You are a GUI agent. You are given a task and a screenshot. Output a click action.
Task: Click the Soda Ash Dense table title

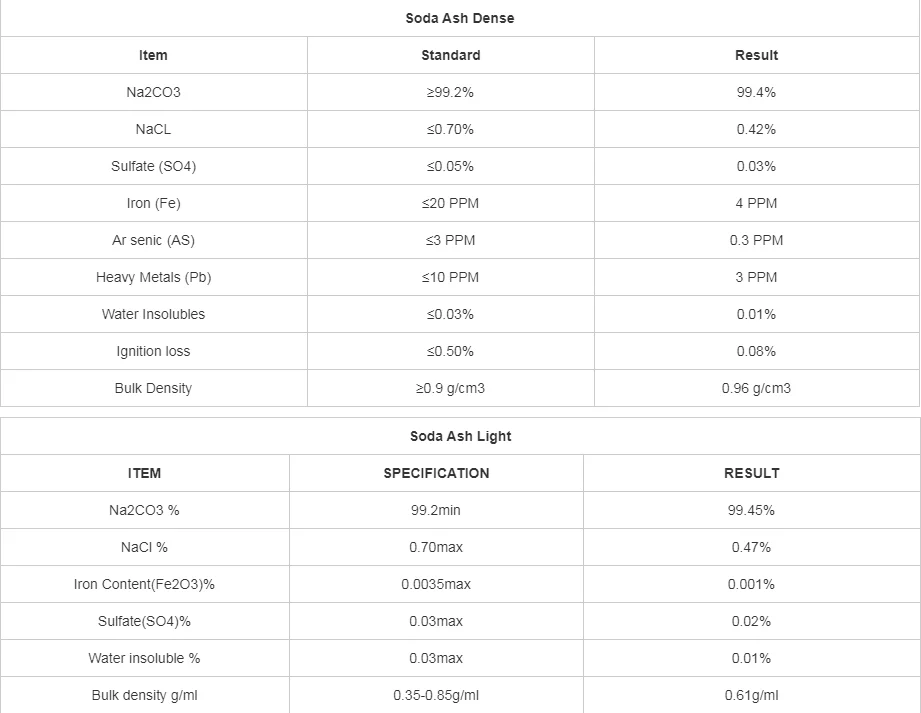[460, 18]
